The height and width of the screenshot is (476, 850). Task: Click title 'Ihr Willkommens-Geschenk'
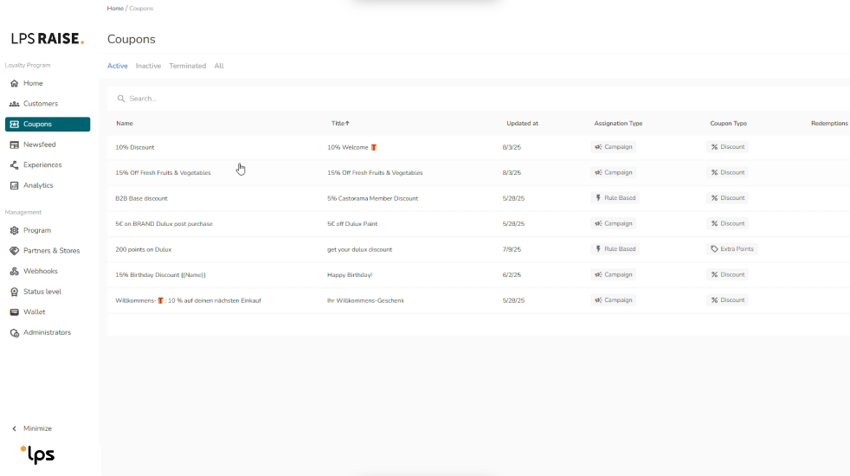(365, 300)
